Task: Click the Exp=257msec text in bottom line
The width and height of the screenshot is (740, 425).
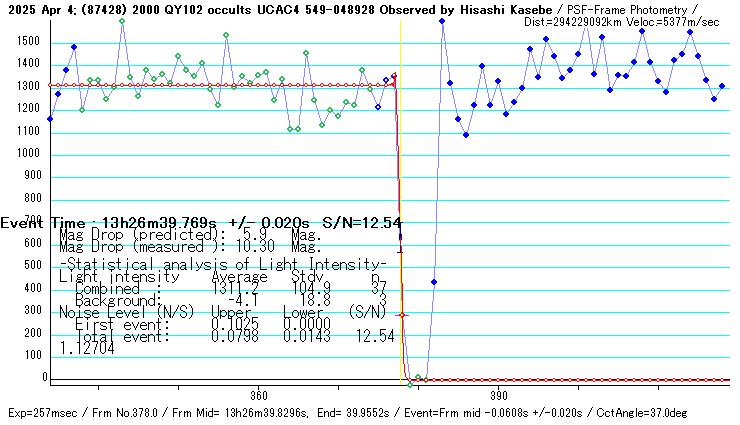Action: click(40, 413)
